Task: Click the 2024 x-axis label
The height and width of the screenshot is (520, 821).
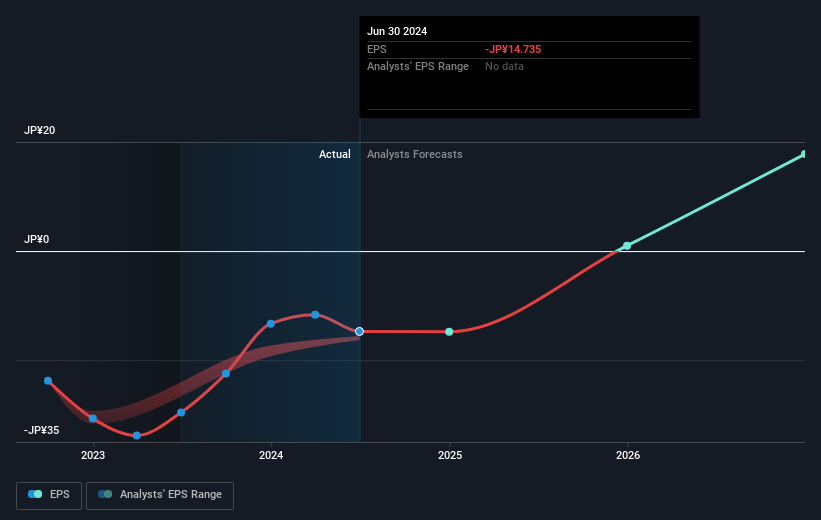Action: pos(271,456)
